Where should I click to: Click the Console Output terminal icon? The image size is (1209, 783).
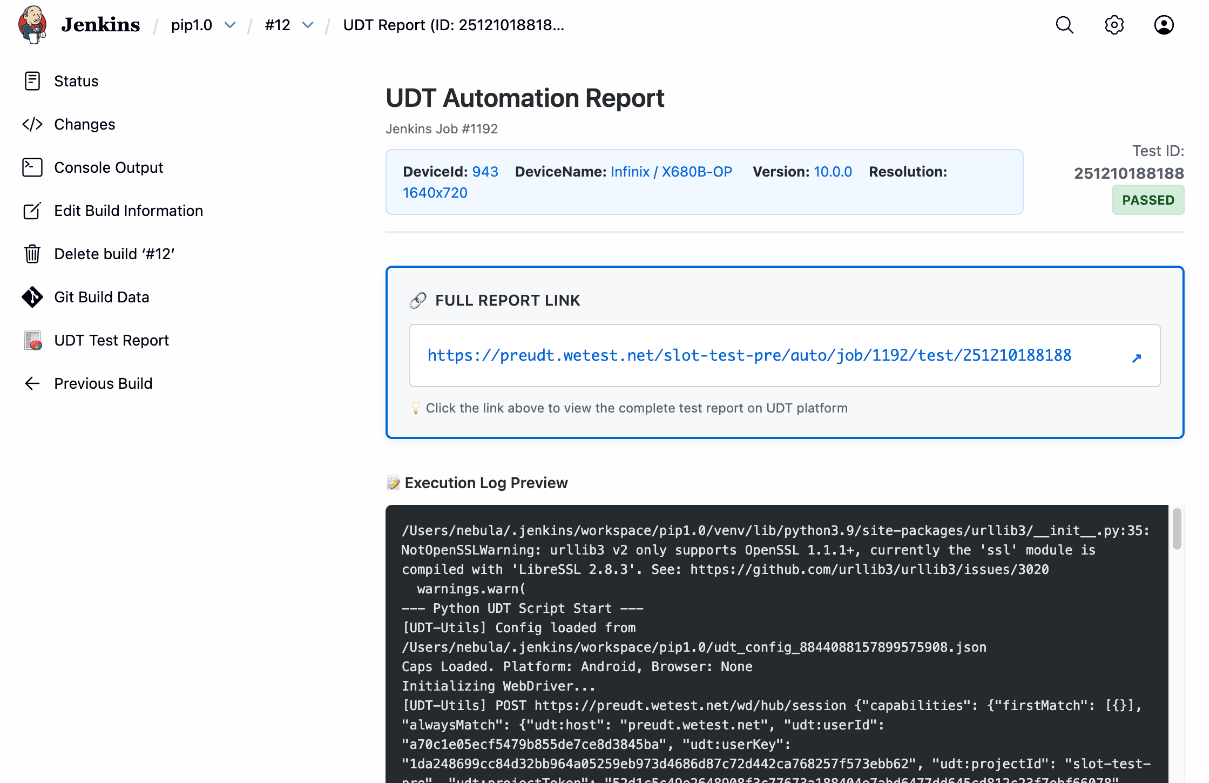pos(33,168)
